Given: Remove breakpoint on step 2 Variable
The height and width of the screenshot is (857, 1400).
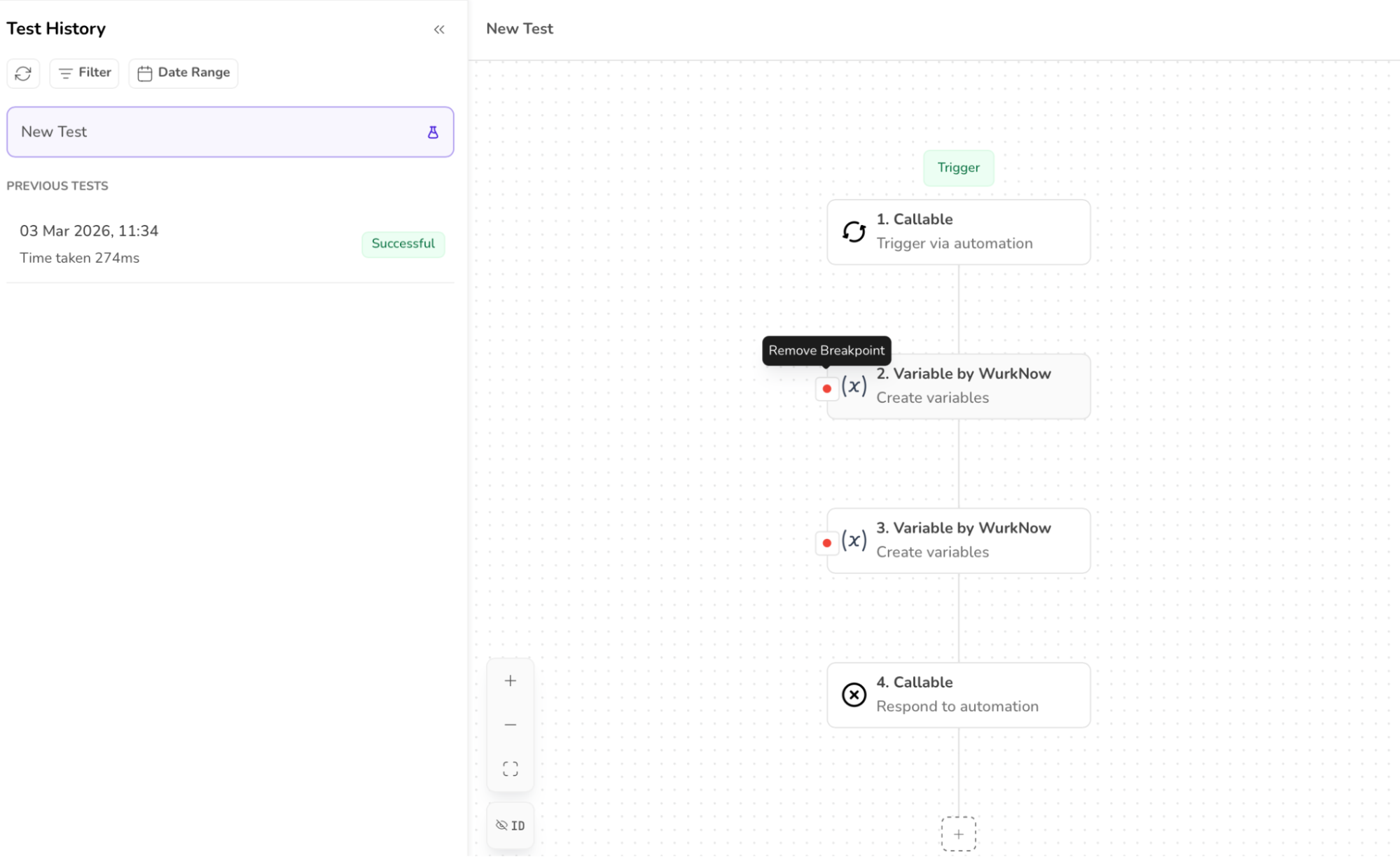Looking at the screenshot, I should pos(826,388).
